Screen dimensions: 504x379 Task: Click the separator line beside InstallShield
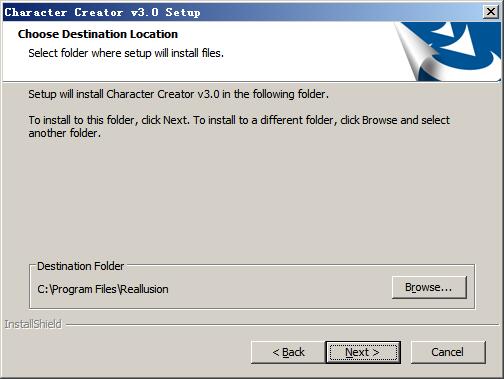tap(283, 324)
